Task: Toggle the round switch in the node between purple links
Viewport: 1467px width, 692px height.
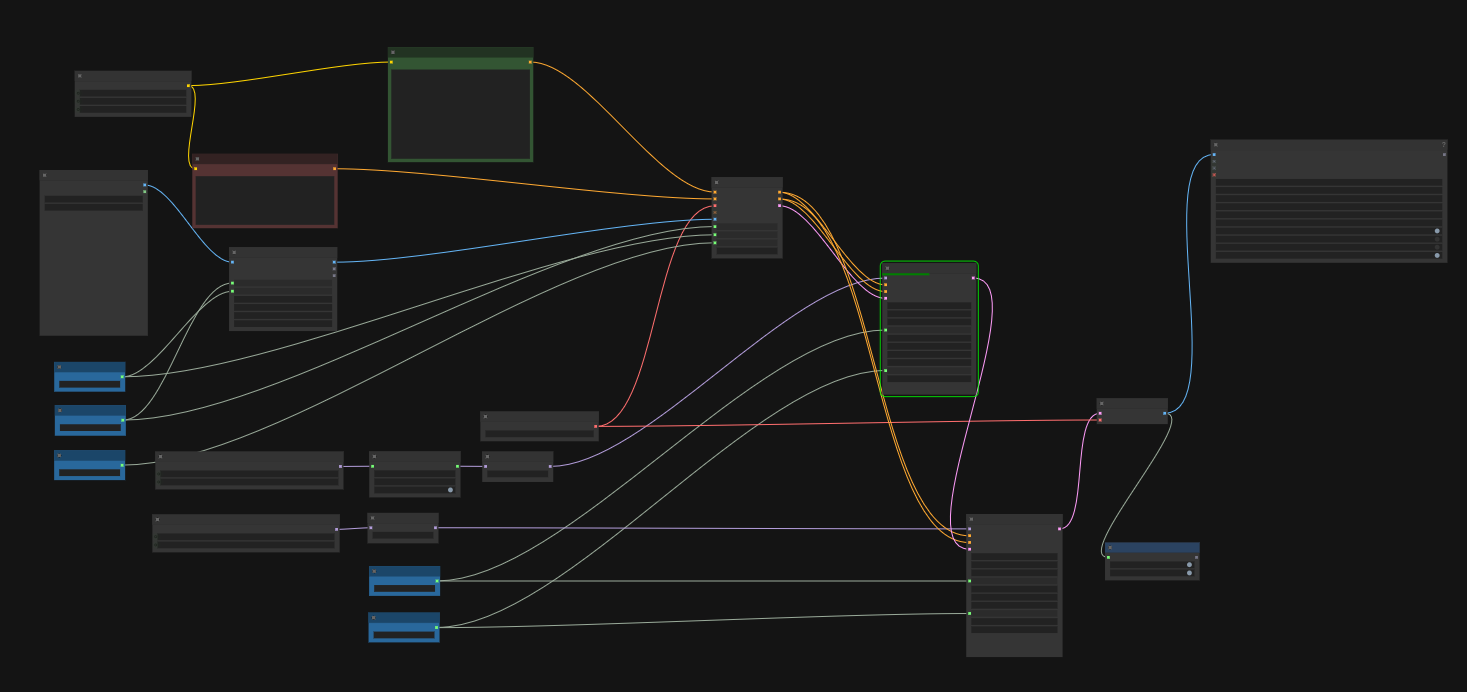Action: [x=450, y=490]
